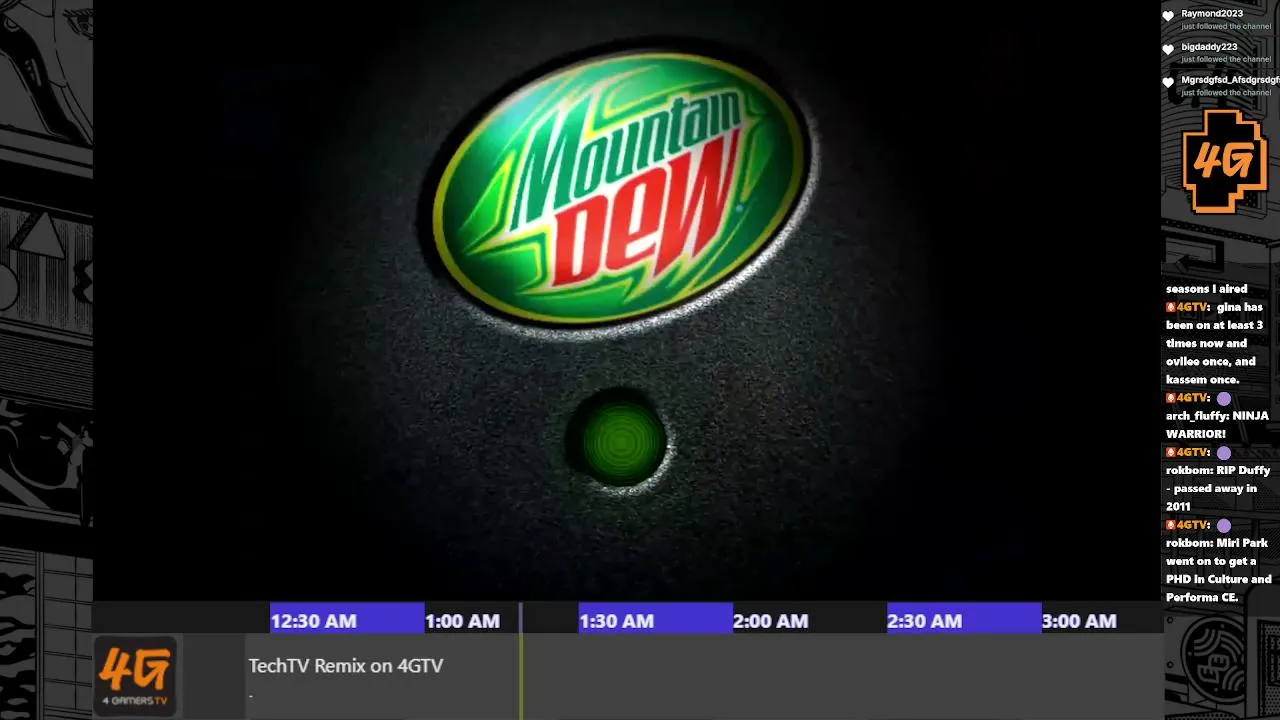Click the chat text "passed away in 2011"
The image size is (1280, 720).
1212,497
